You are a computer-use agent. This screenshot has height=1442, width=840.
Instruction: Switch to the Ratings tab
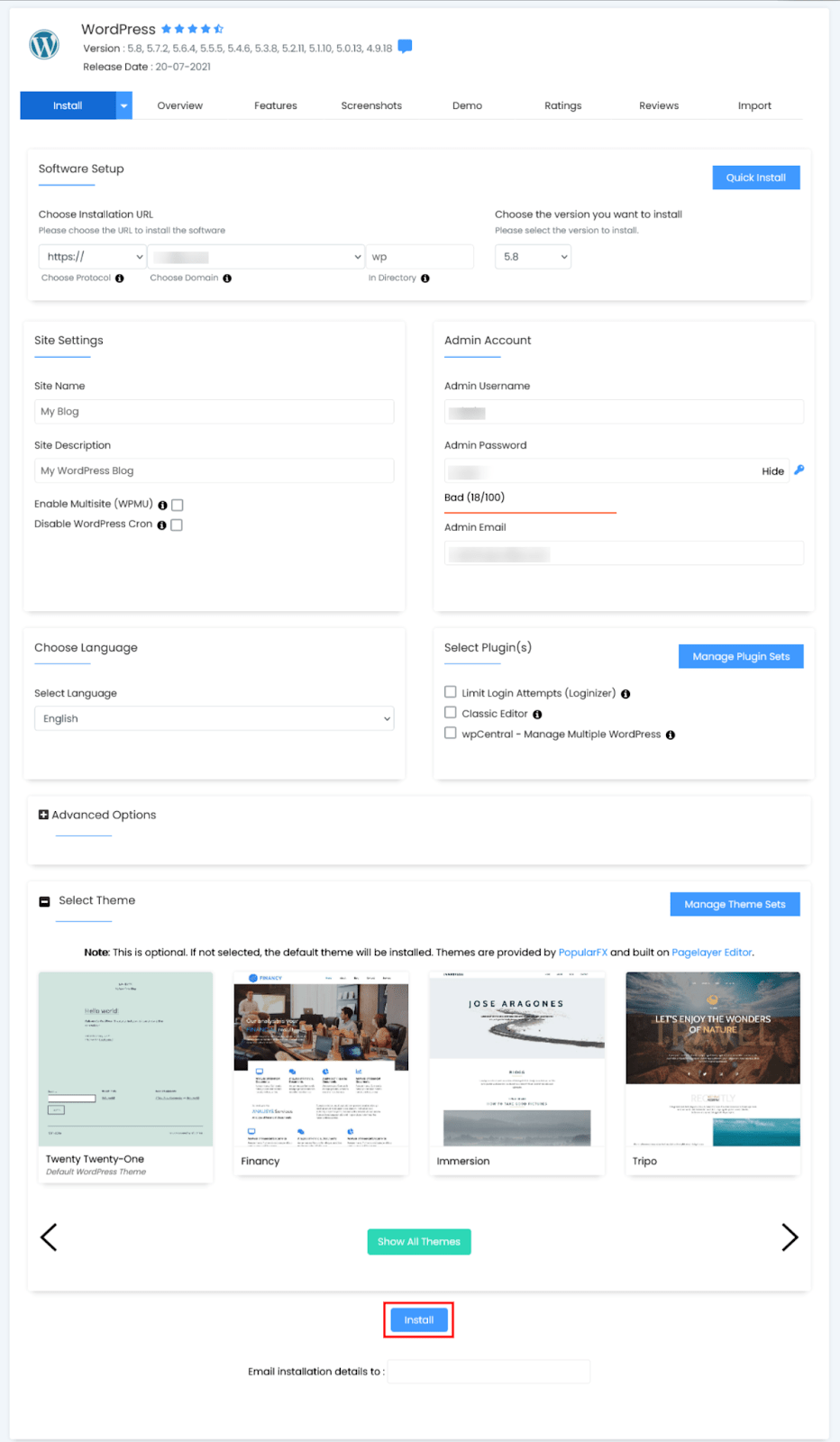point(563,105)
